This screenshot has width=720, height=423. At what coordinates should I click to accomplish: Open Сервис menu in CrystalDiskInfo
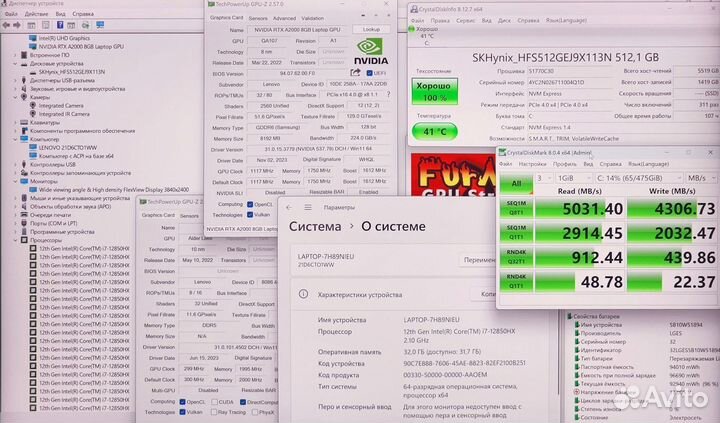pyautogui.click(x=466, y=21)
